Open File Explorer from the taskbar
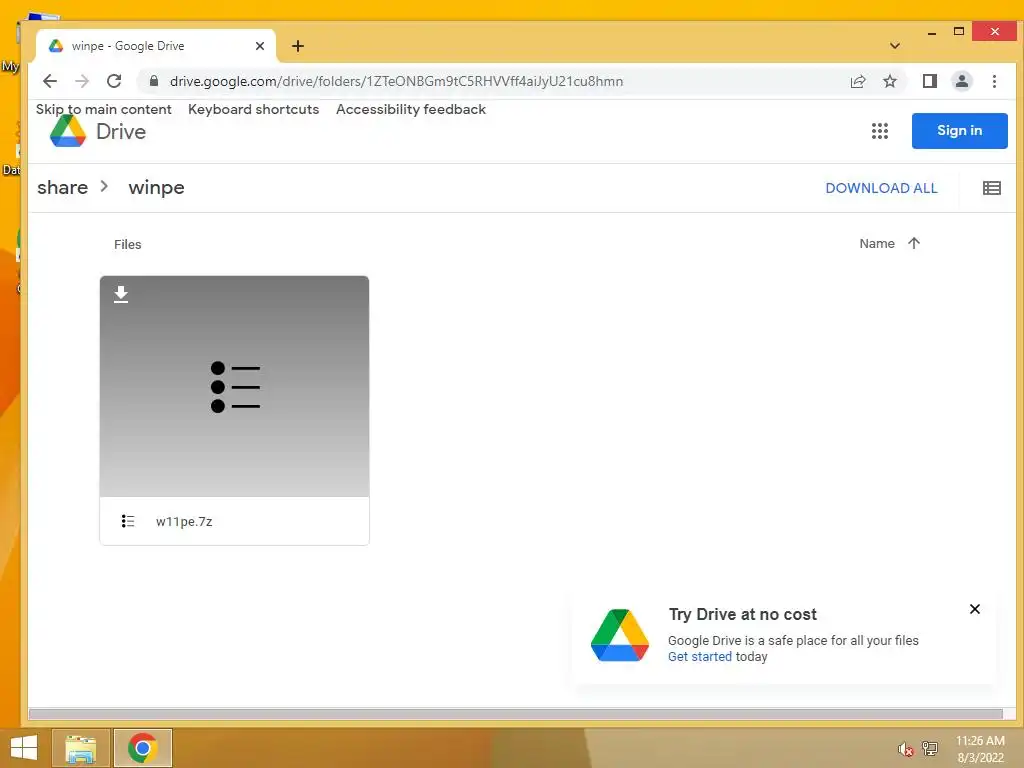 click(x=80, y=748)
